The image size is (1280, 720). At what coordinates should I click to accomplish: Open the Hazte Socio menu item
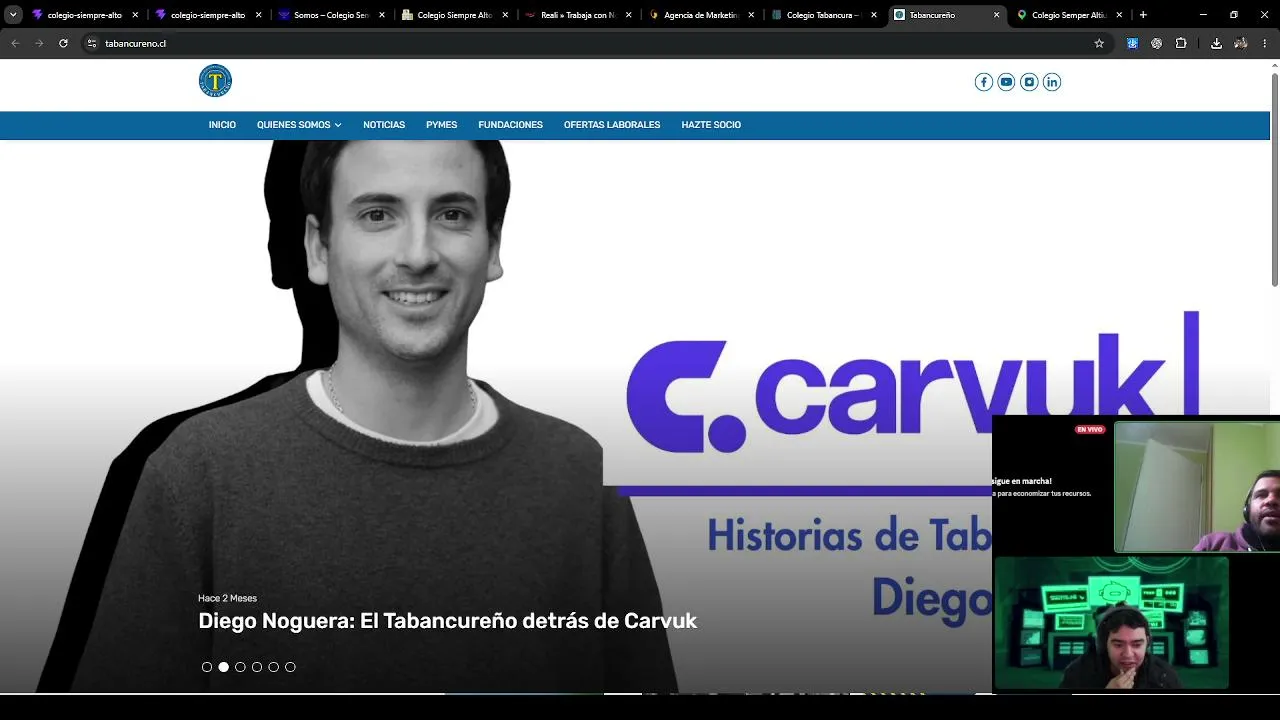pyautogui.click(x=711, y=125)
